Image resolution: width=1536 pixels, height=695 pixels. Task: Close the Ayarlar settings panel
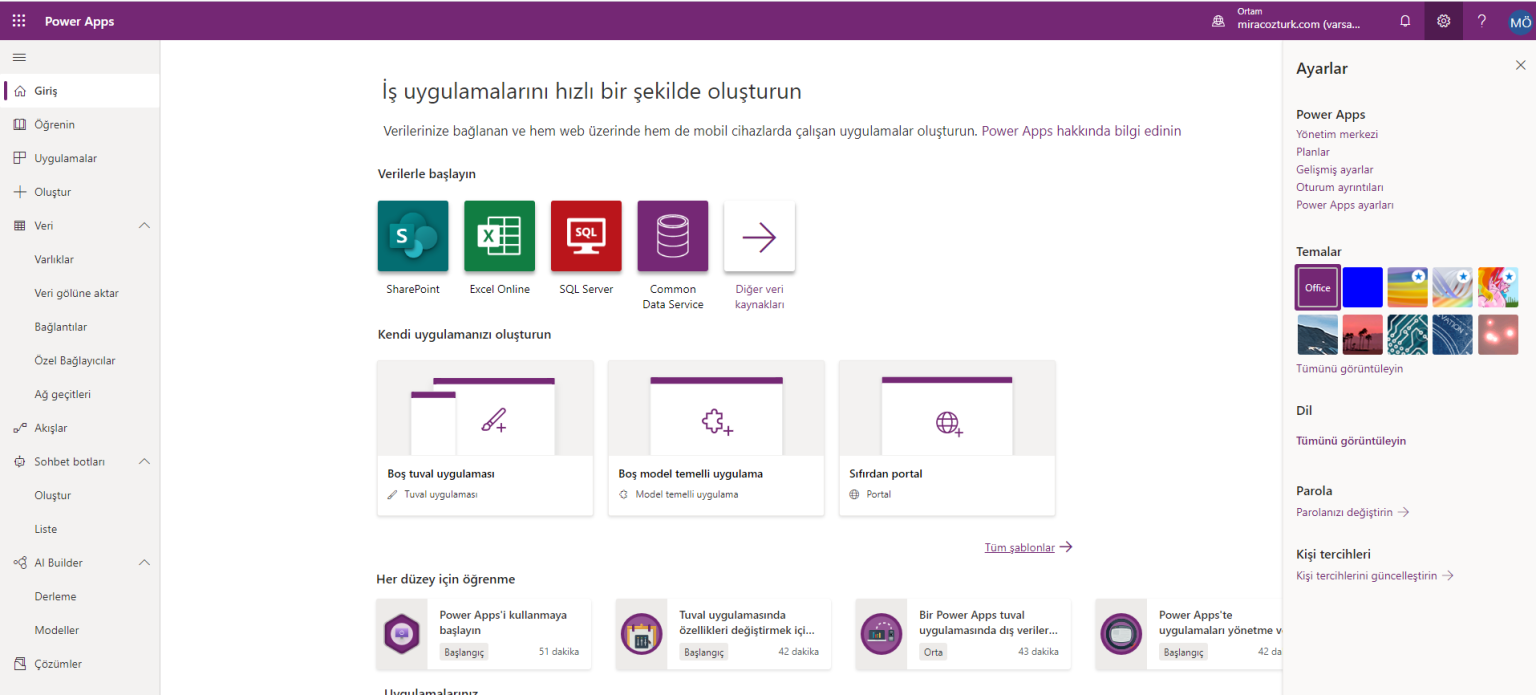(x=1520, y=65)
